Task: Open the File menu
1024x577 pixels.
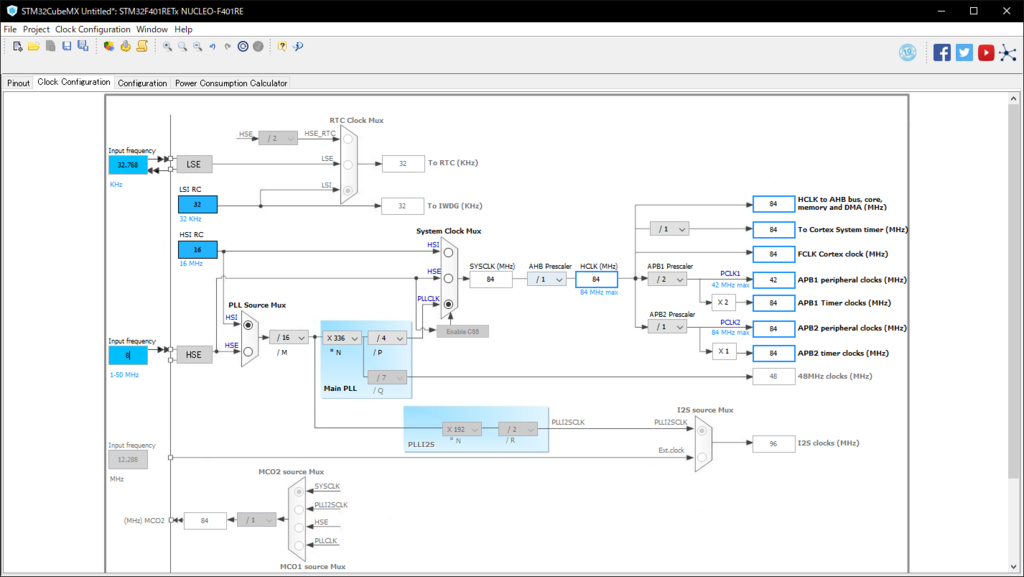Action: 10,29
